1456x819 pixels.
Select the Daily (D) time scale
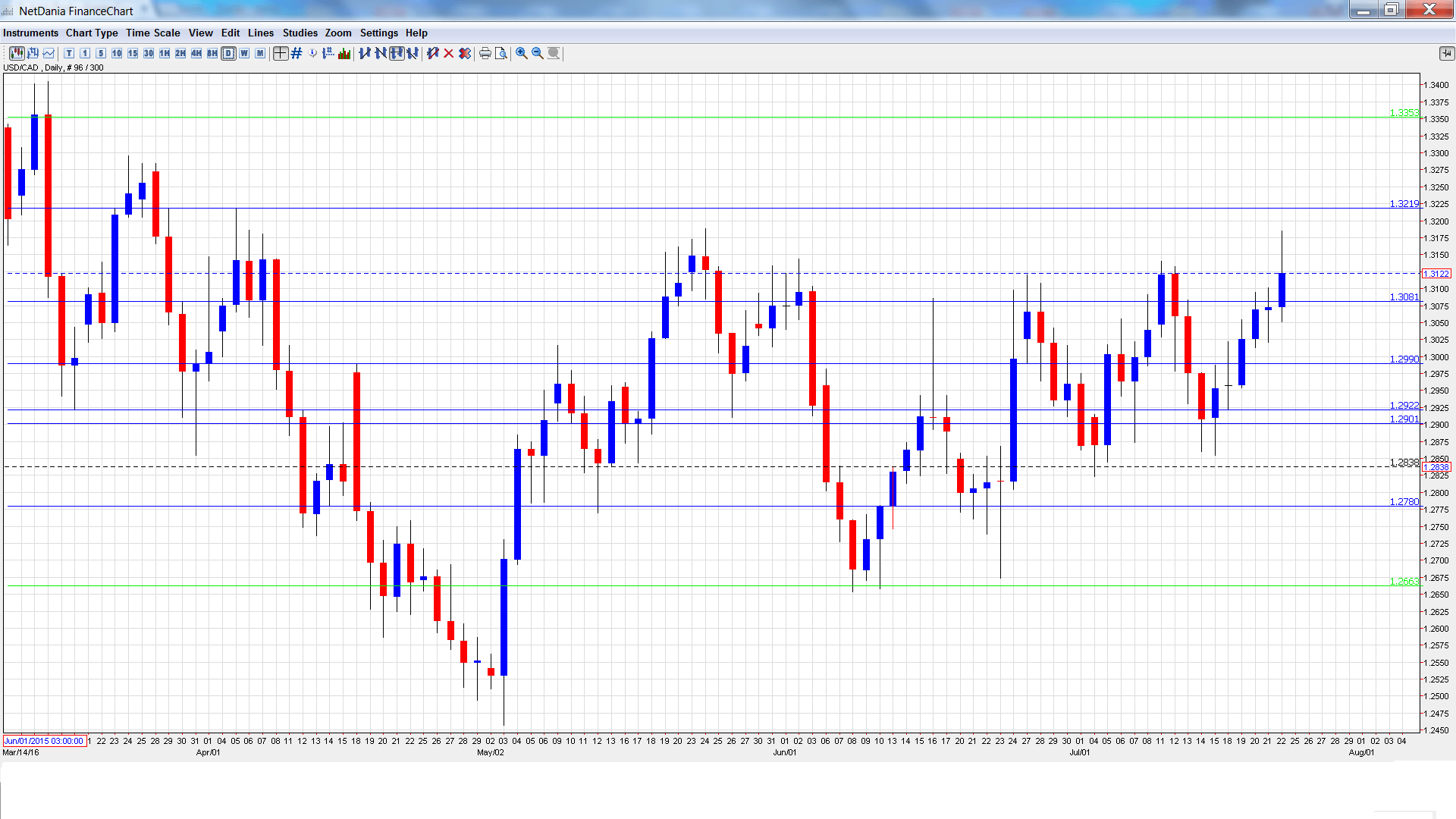228,53
